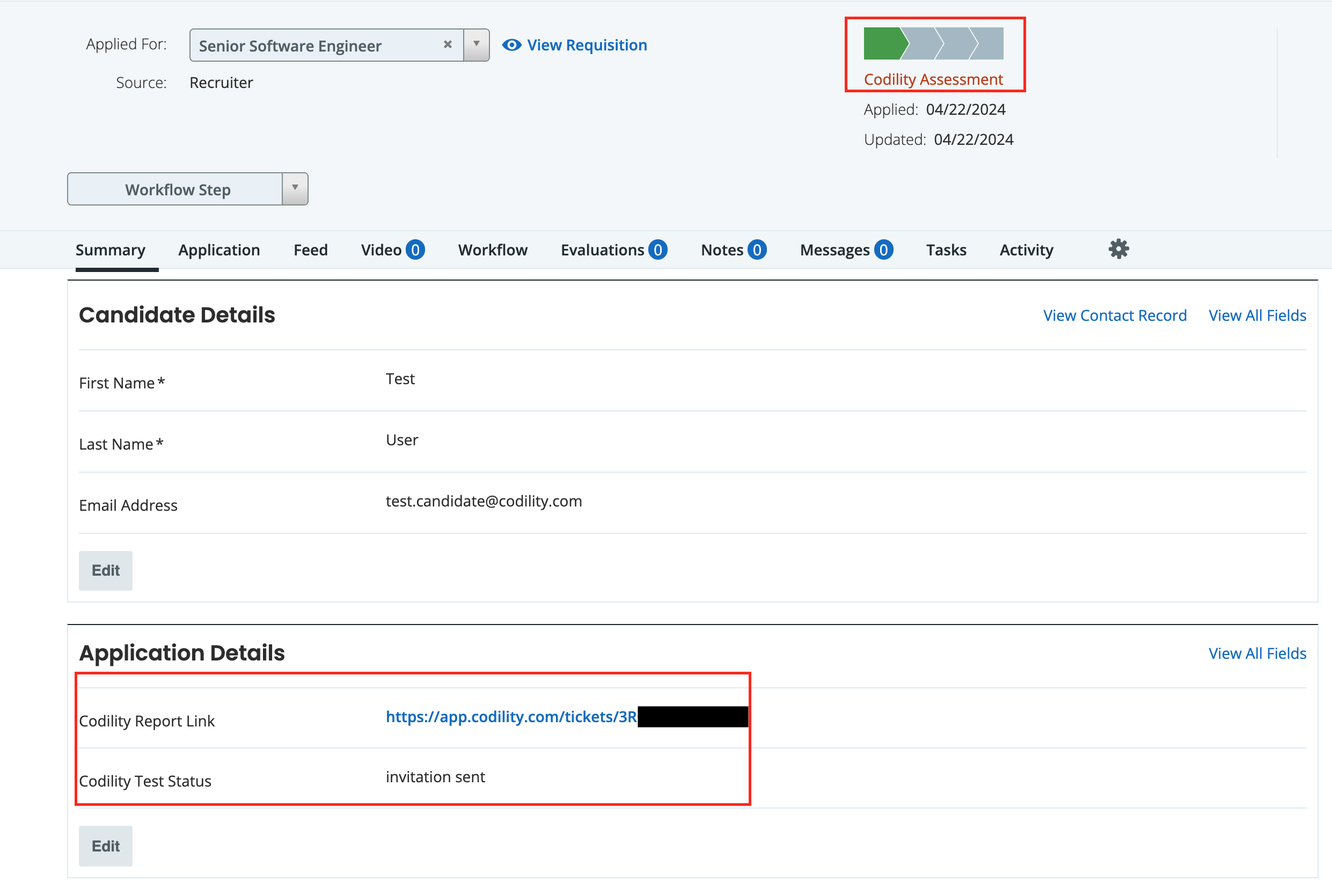Switch to the Application tab

[219, 249]
